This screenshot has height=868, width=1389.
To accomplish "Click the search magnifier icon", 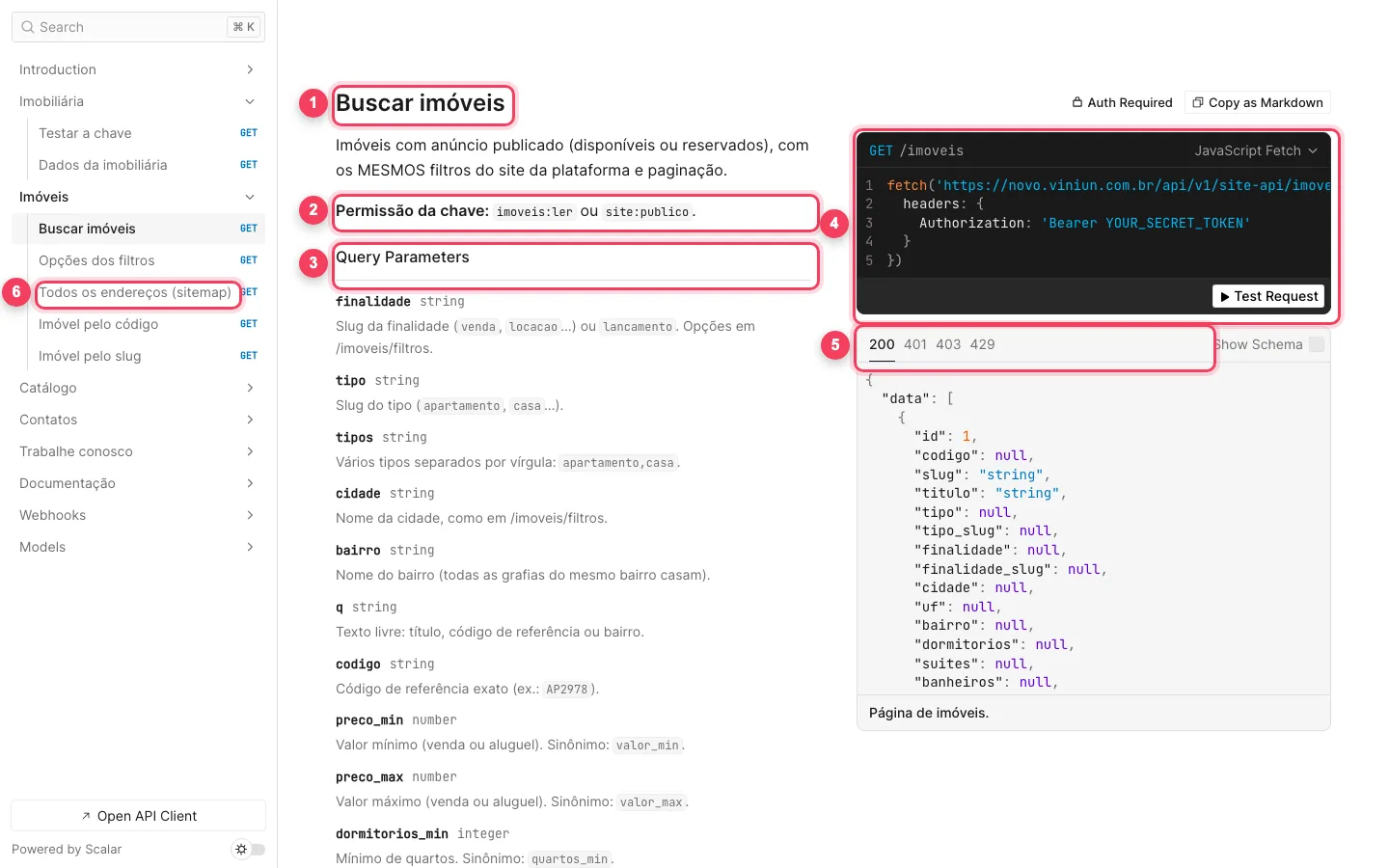I will (28, 27).
